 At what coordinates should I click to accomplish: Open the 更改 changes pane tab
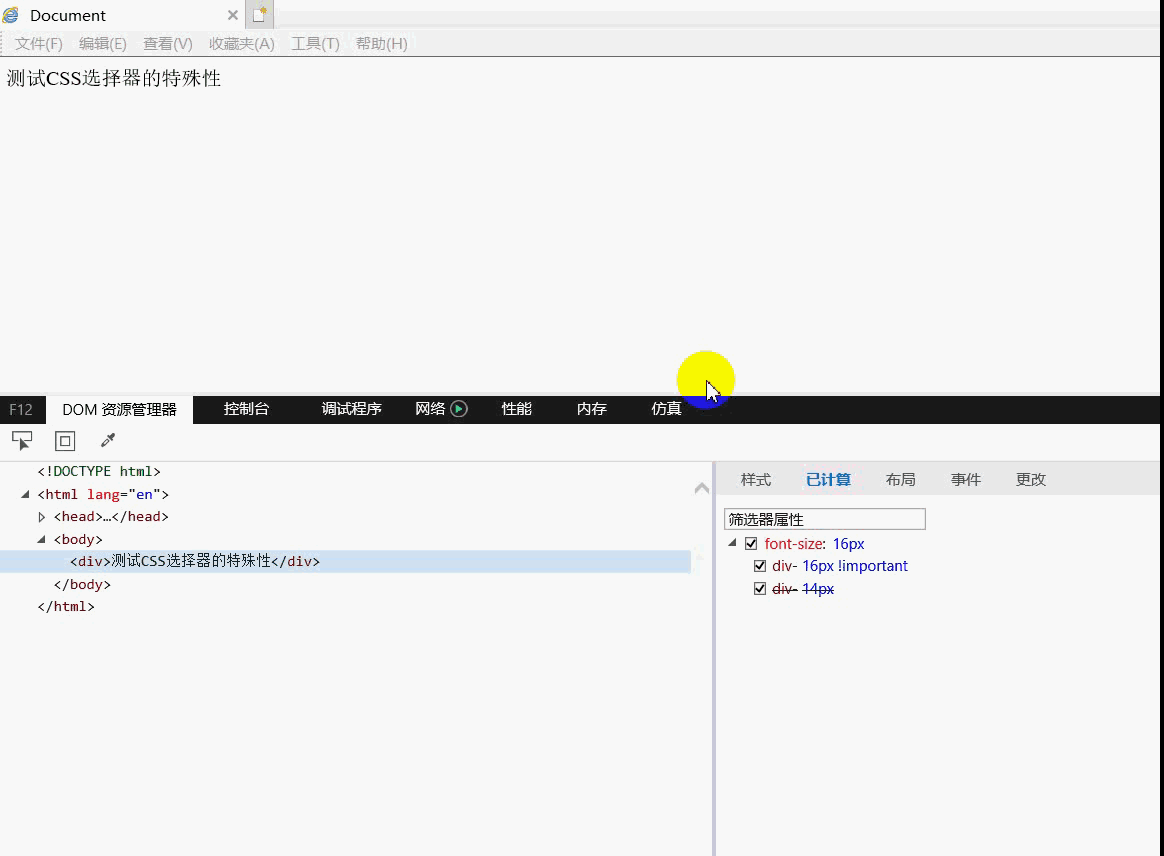pyautogui.click(x=1031, y=480)
